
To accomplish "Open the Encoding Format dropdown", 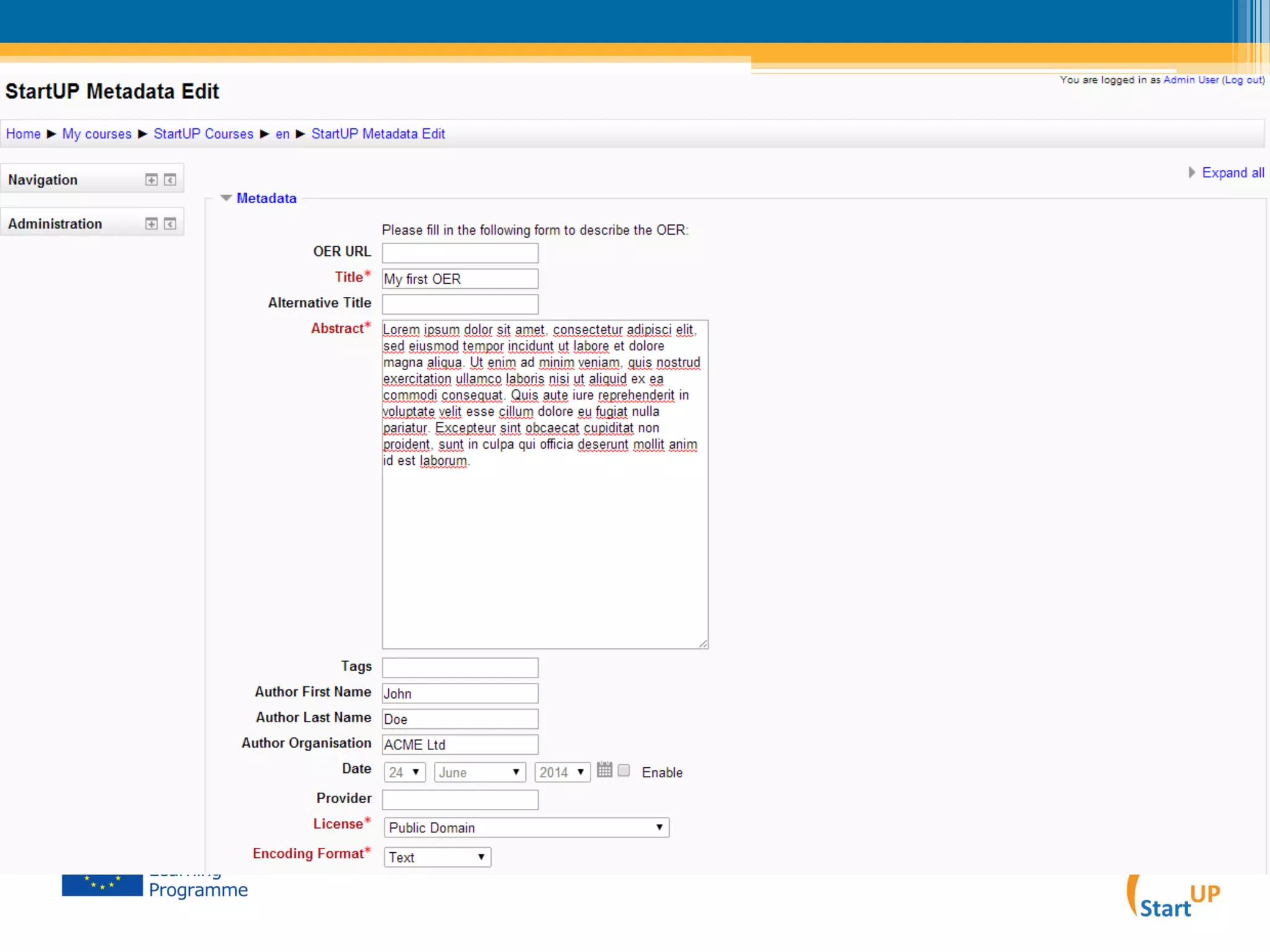I will [x=437, y=857].
